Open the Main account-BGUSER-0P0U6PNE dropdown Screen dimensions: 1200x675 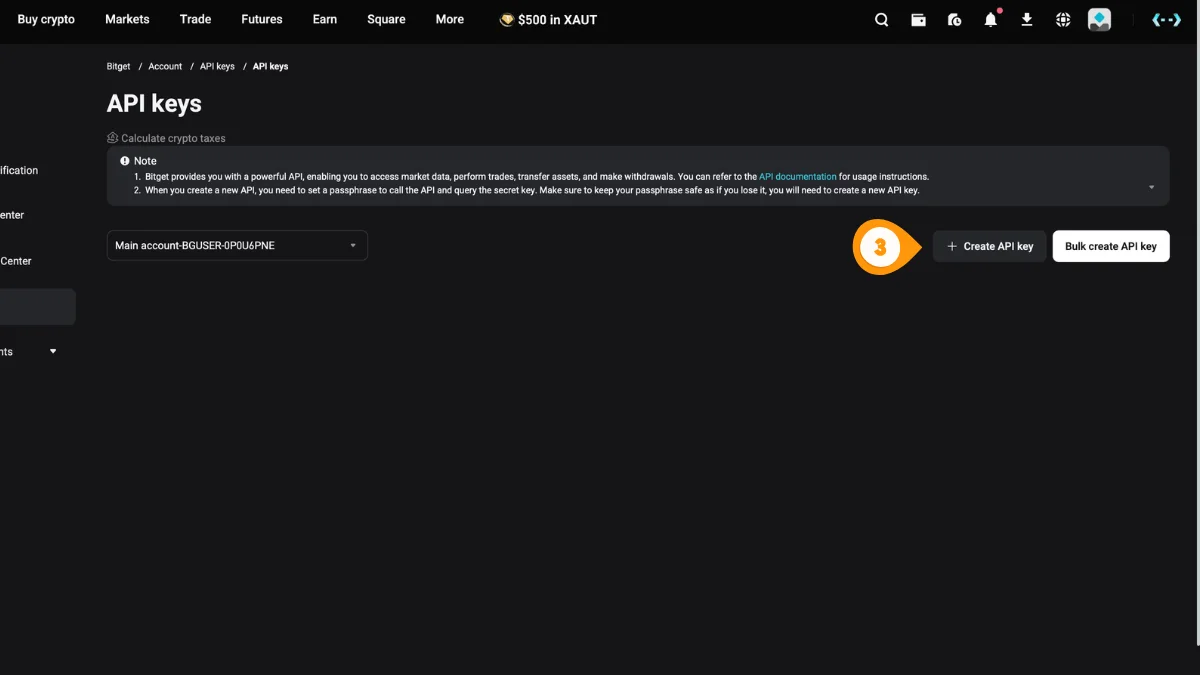[x=237, y=246]
